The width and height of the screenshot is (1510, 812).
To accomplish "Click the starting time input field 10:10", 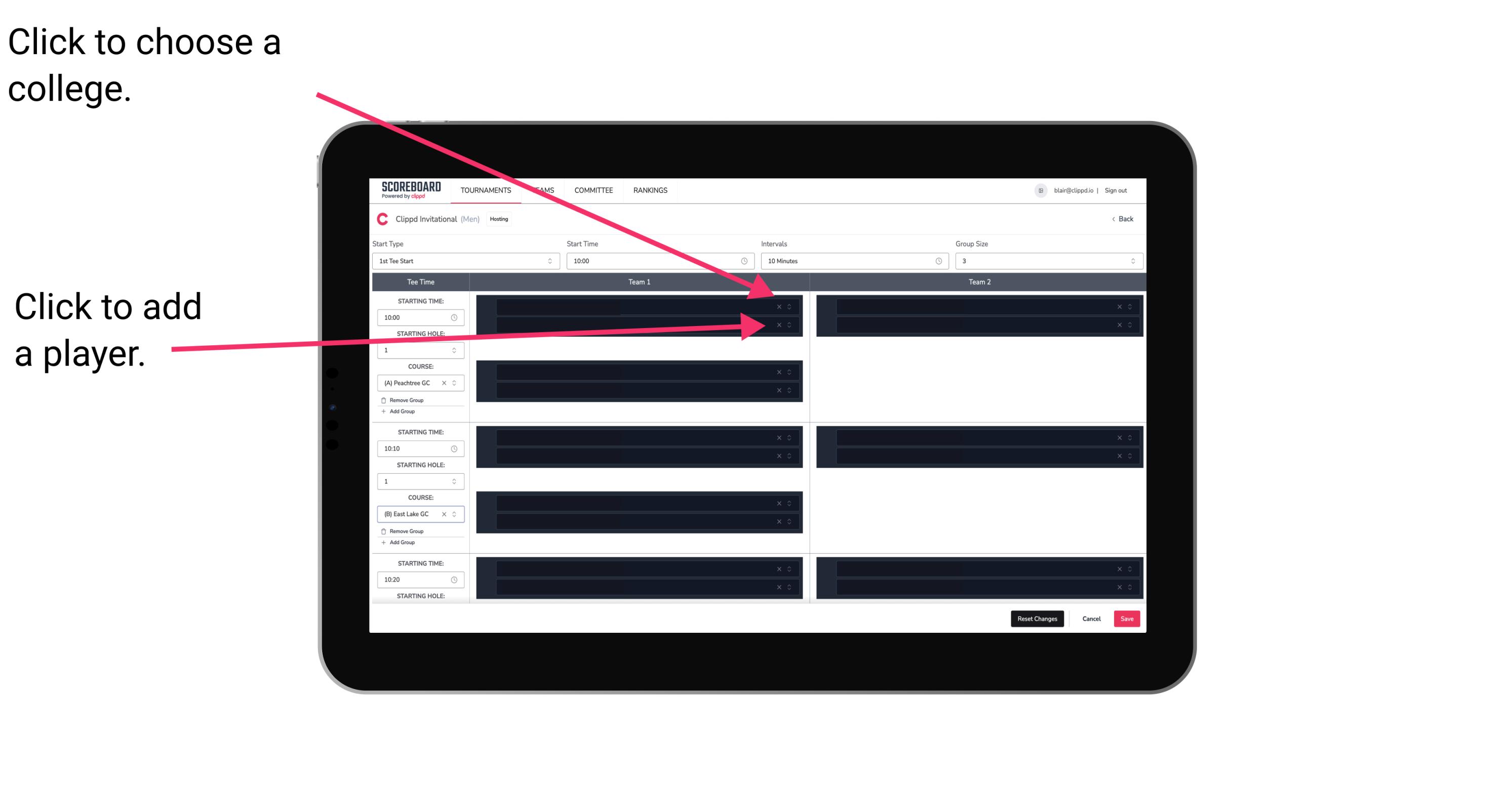I will [x=415, y=448].
